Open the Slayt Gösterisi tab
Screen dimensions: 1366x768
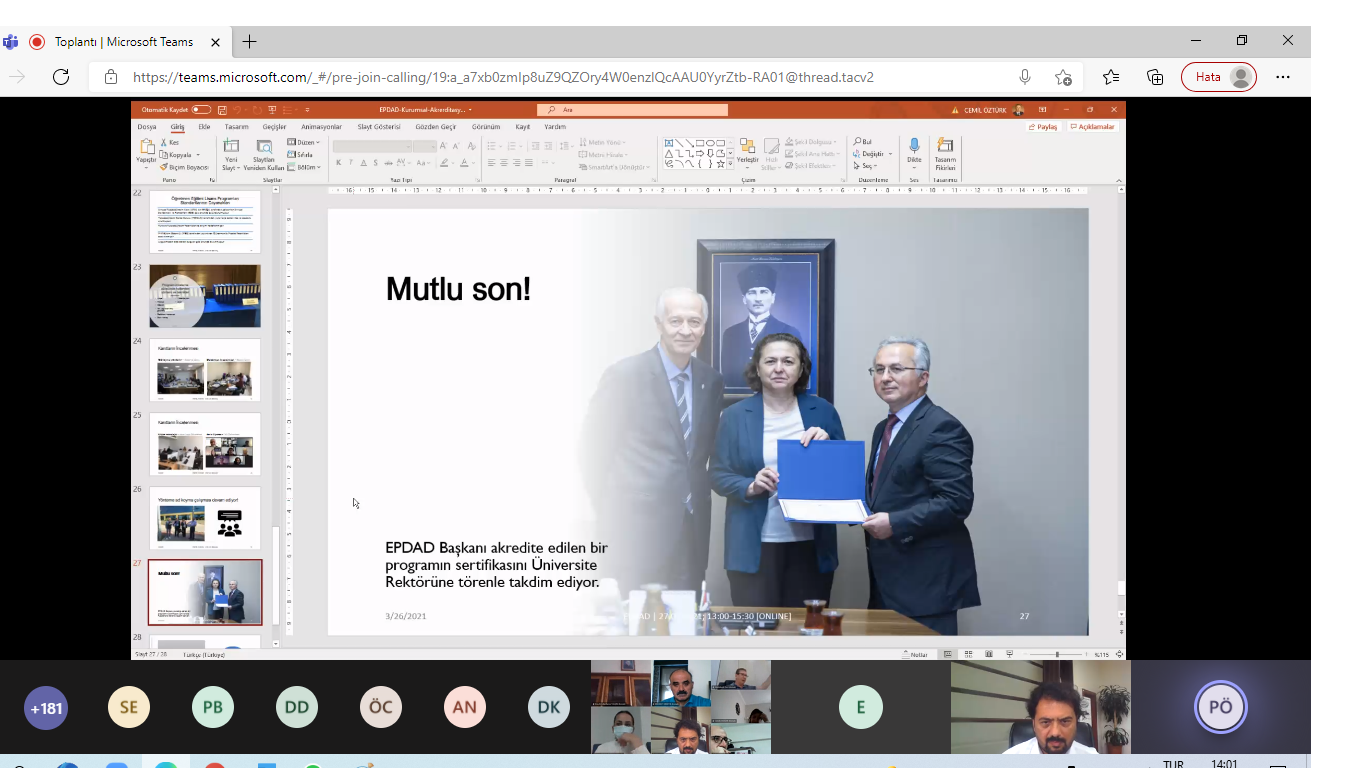(379, 127)
